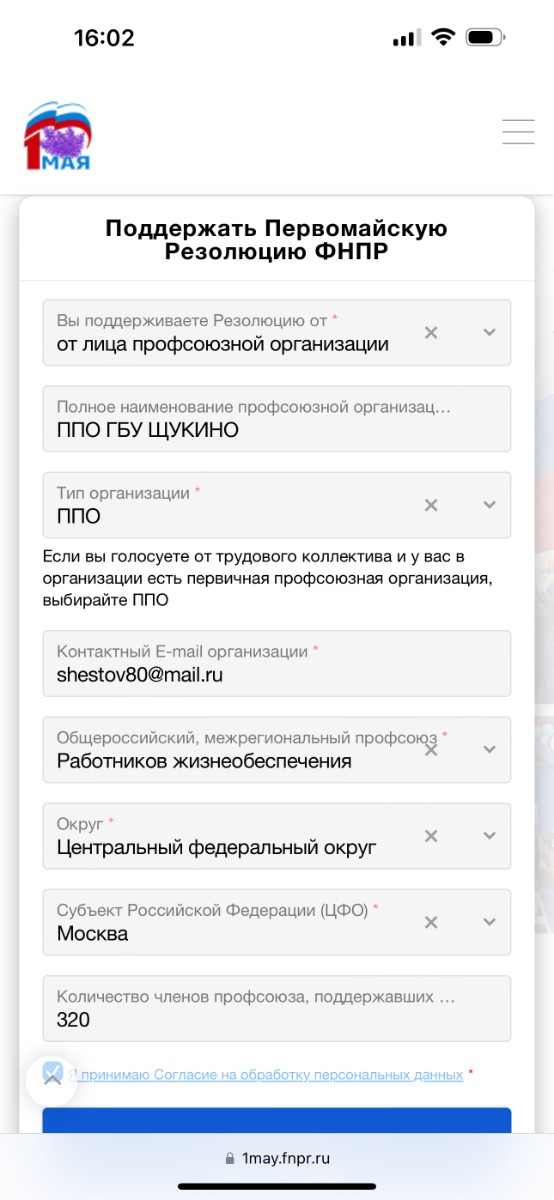The image size is (554, 1200).
Task: Edit the Количество членов профсоюза field
Action: click(x=277, y=1008)
